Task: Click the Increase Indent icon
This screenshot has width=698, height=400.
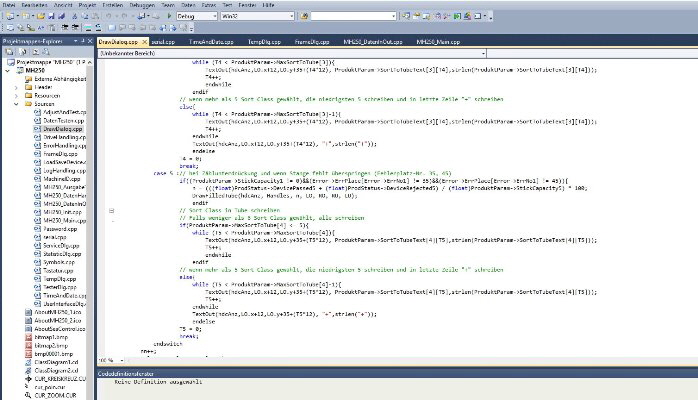Action: coord(74,28)
